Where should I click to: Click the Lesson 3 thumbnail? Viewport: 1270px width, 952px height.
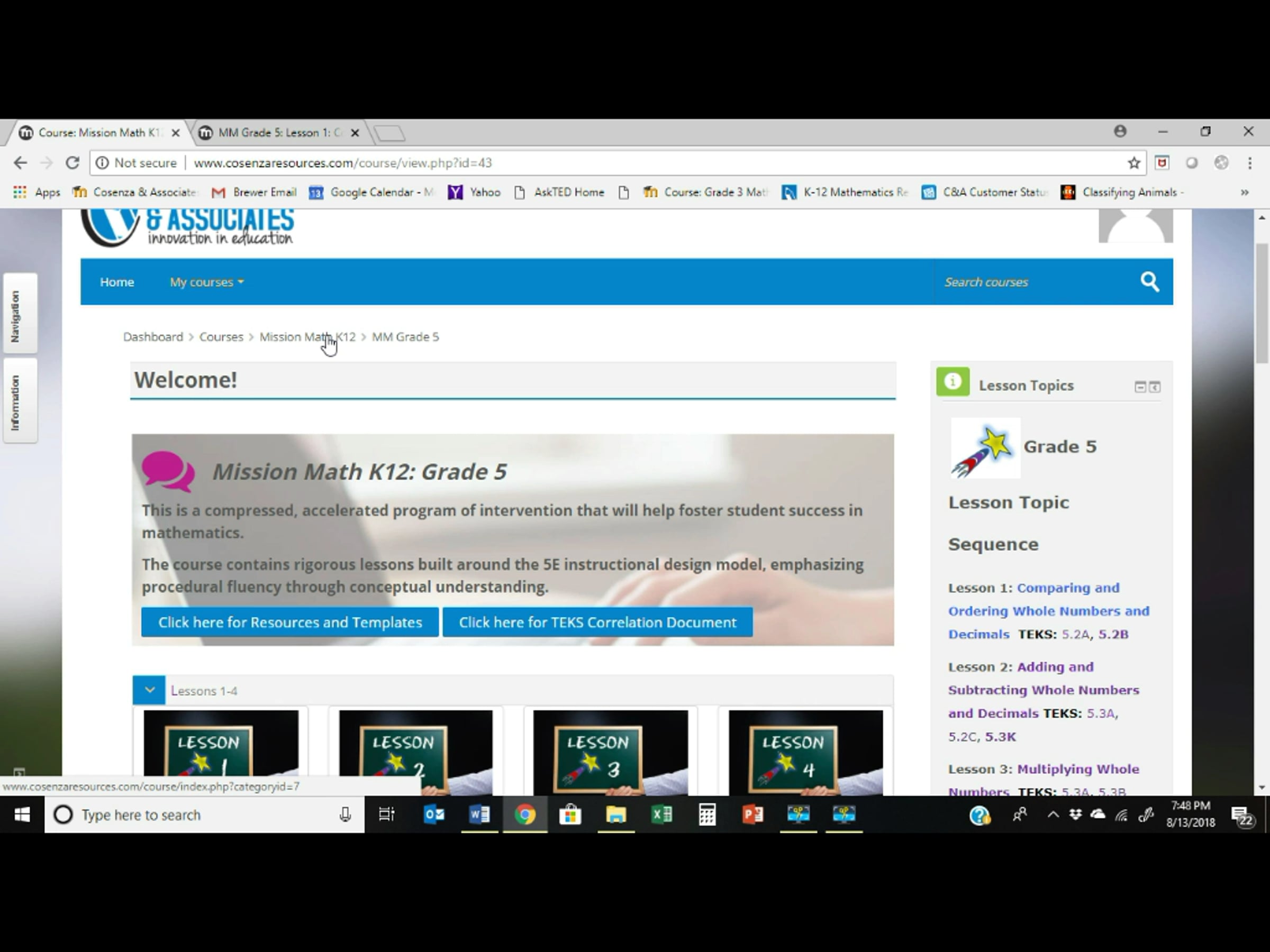pos(610,752)
